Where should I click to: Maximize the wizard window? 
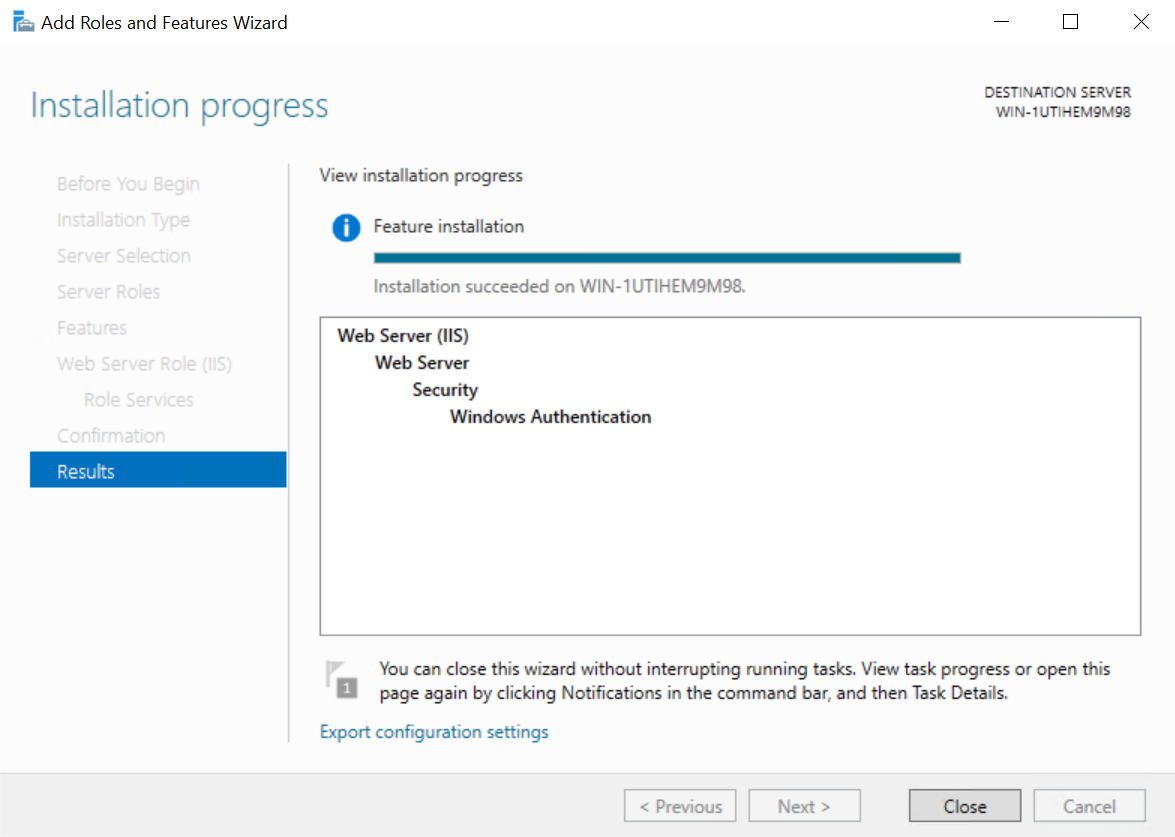tap(1071, 22)
